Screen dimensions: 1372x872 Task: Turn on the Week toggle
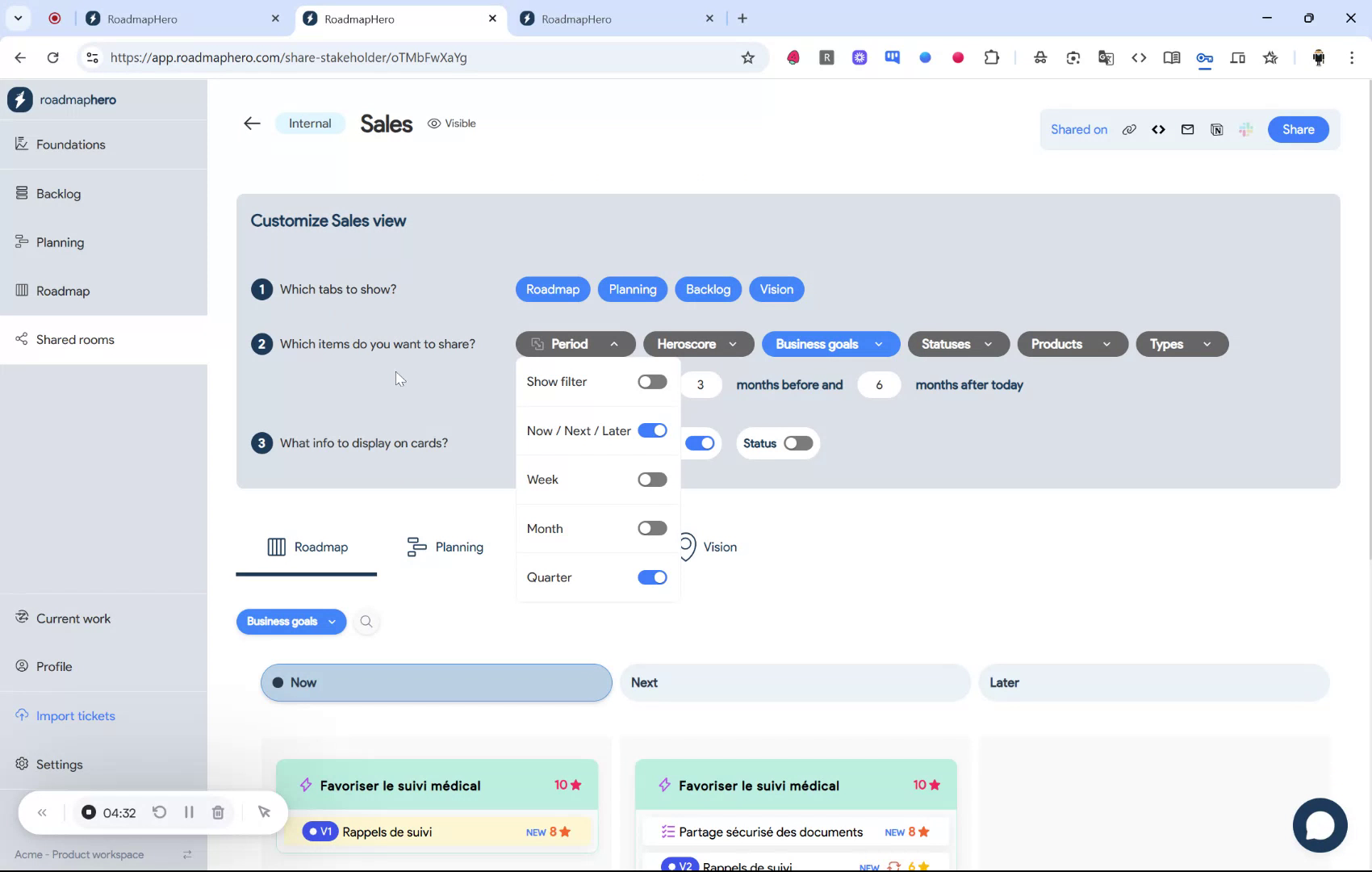point(652,479)
